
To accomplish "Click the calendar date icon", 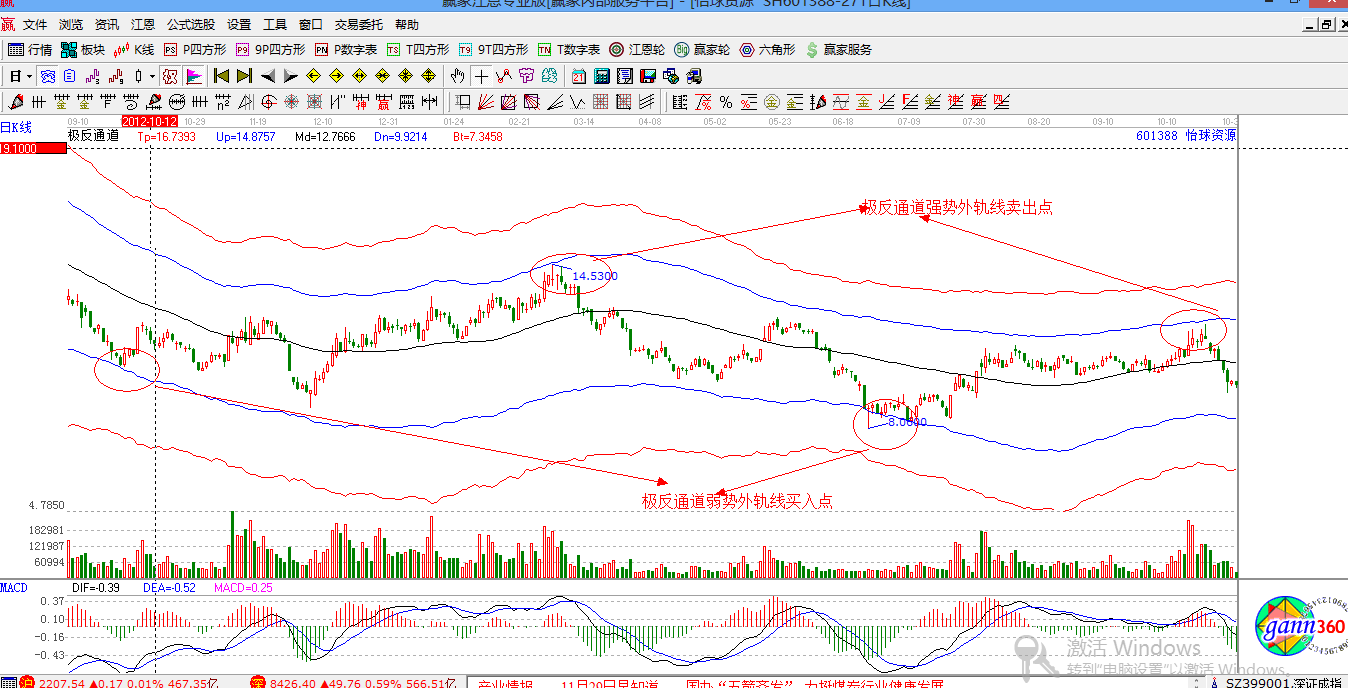I will (579, 76).
